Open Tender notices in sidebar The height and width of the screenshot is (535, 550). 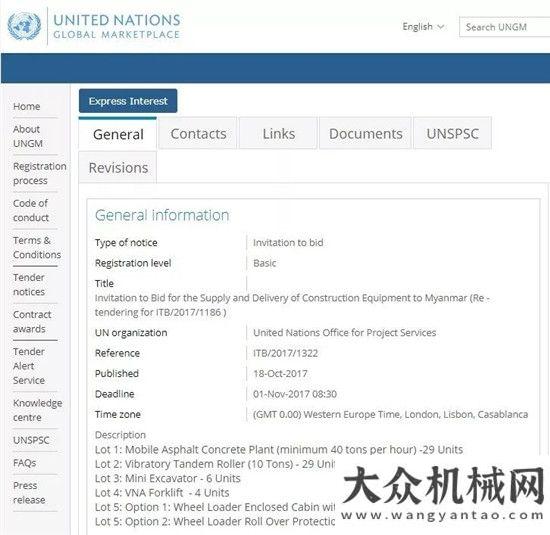click(x=29, y=285)
